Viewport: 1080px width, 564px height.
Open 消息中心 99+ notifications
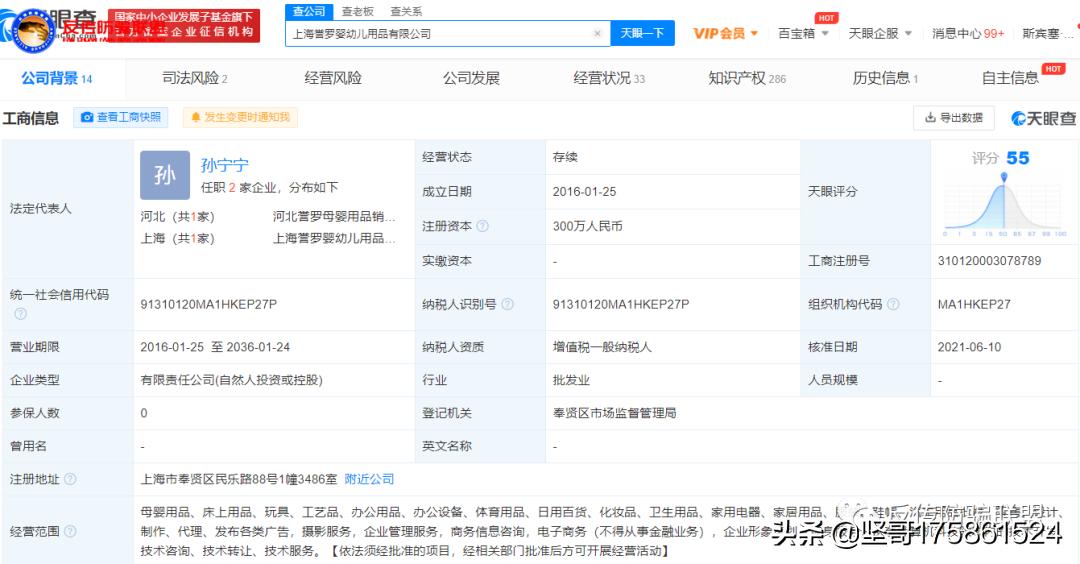pos(968,33)
